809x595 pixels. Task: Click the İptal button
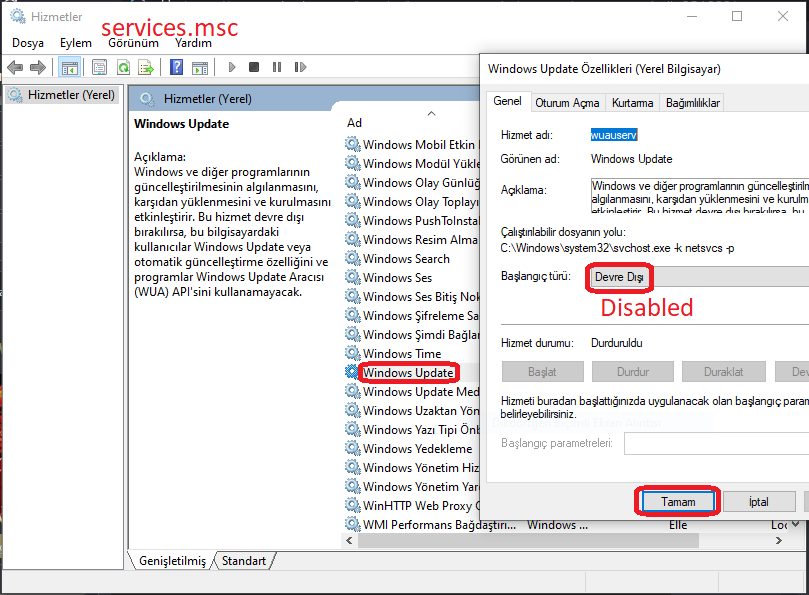759,502
